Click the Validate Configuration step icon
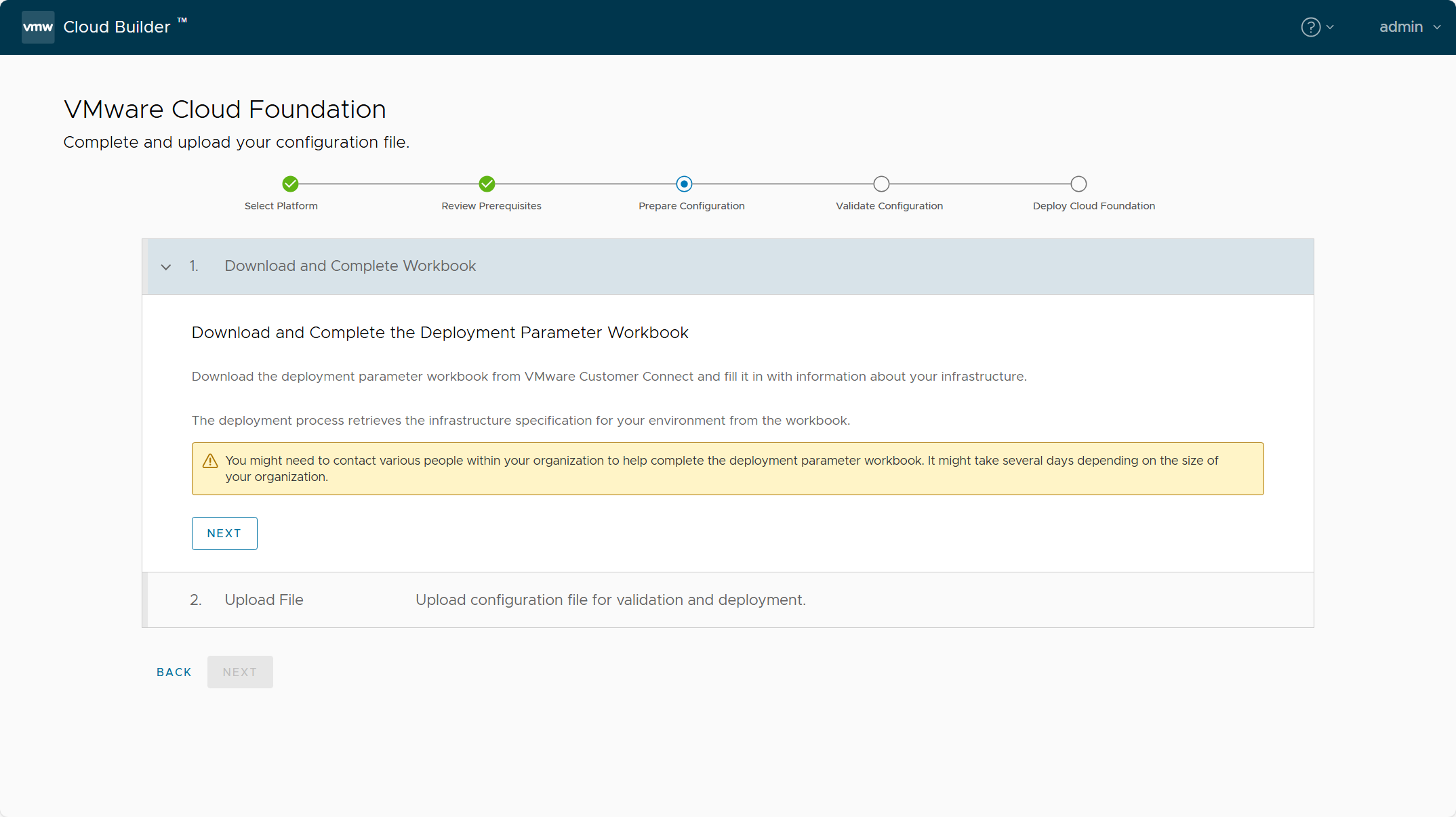The height and width of the screenshot is (817, 1456). tap(881, 183)
